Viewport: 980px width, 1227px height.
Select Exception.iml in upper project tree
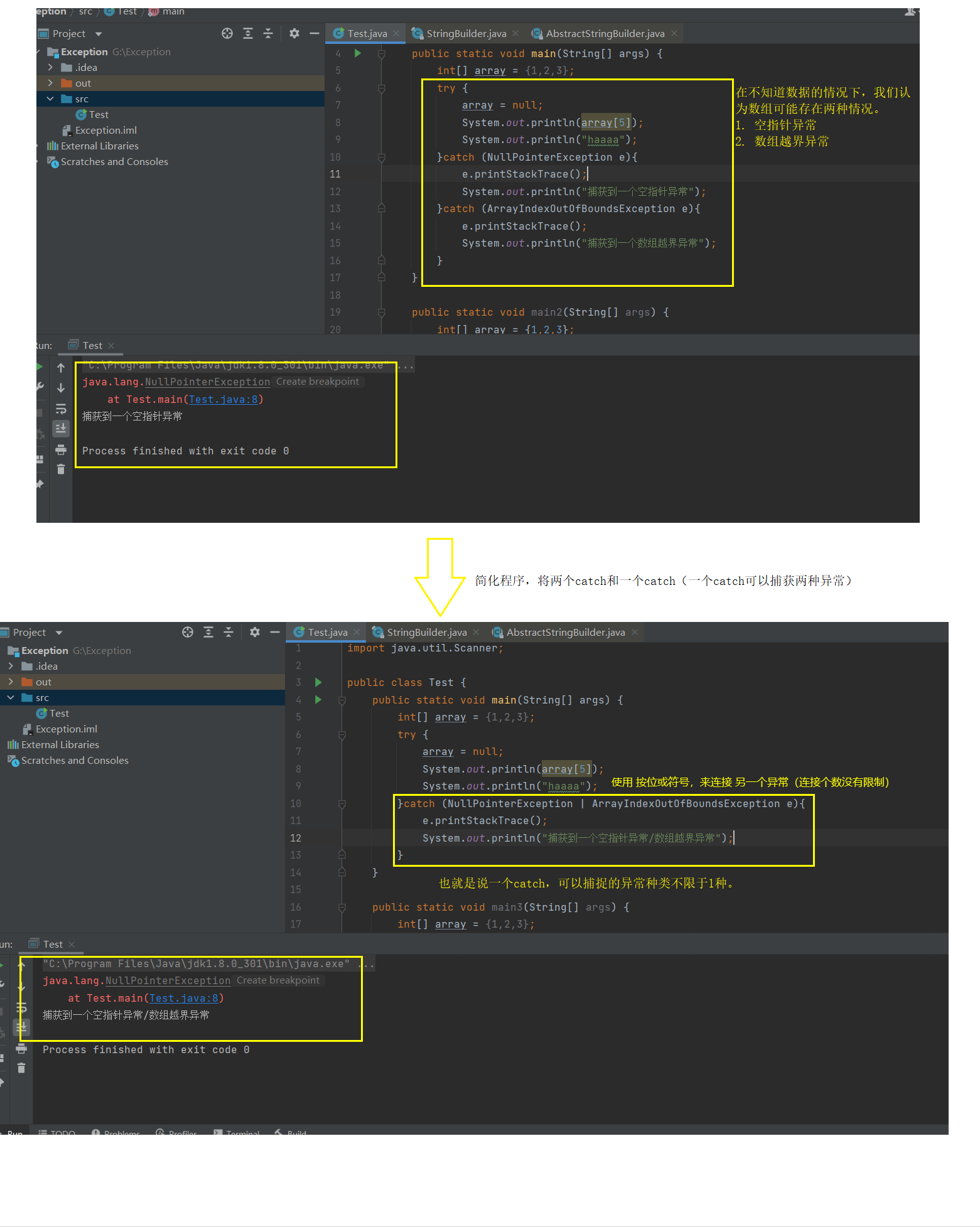click(99, 130)
